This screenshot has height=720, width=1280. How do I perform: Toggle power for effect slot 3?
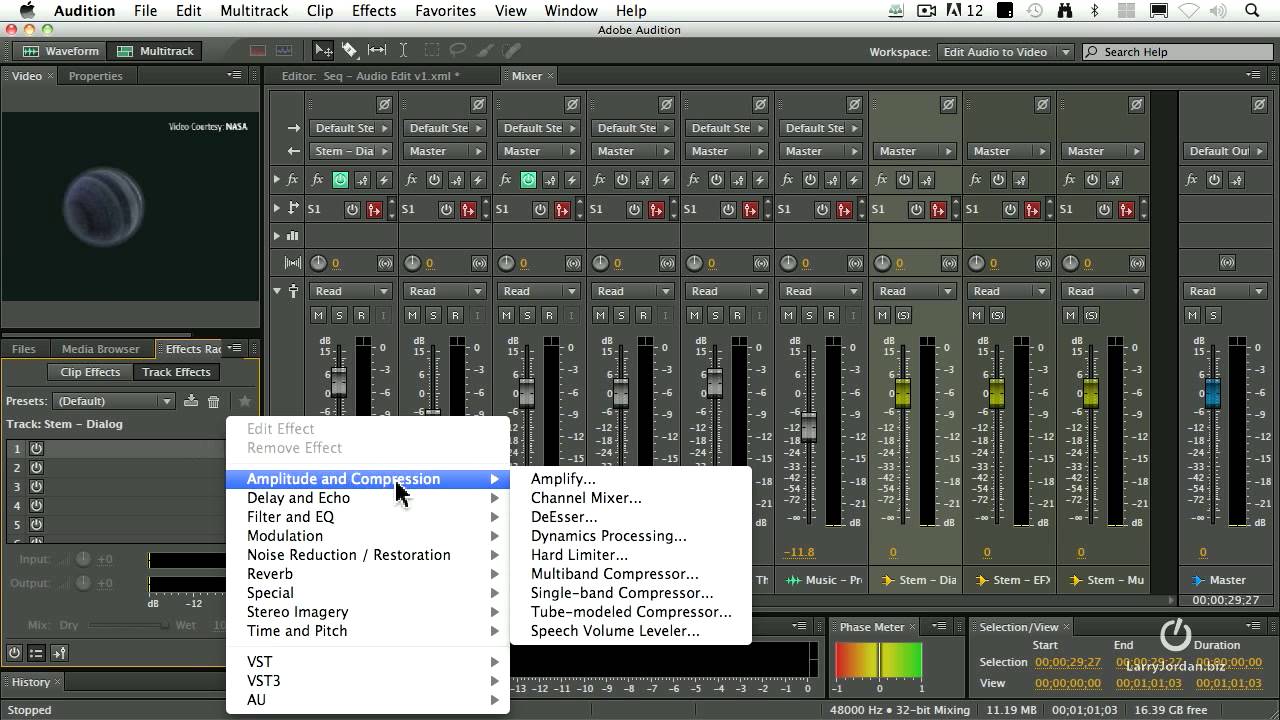pos(36,486)
